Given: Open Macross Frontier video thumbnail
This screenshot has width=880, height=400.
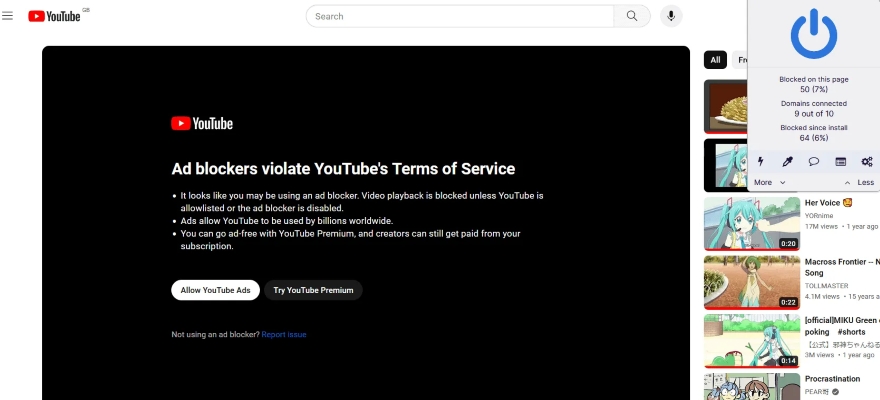Looking at the screenshot, I should click(x=751, y=282).
